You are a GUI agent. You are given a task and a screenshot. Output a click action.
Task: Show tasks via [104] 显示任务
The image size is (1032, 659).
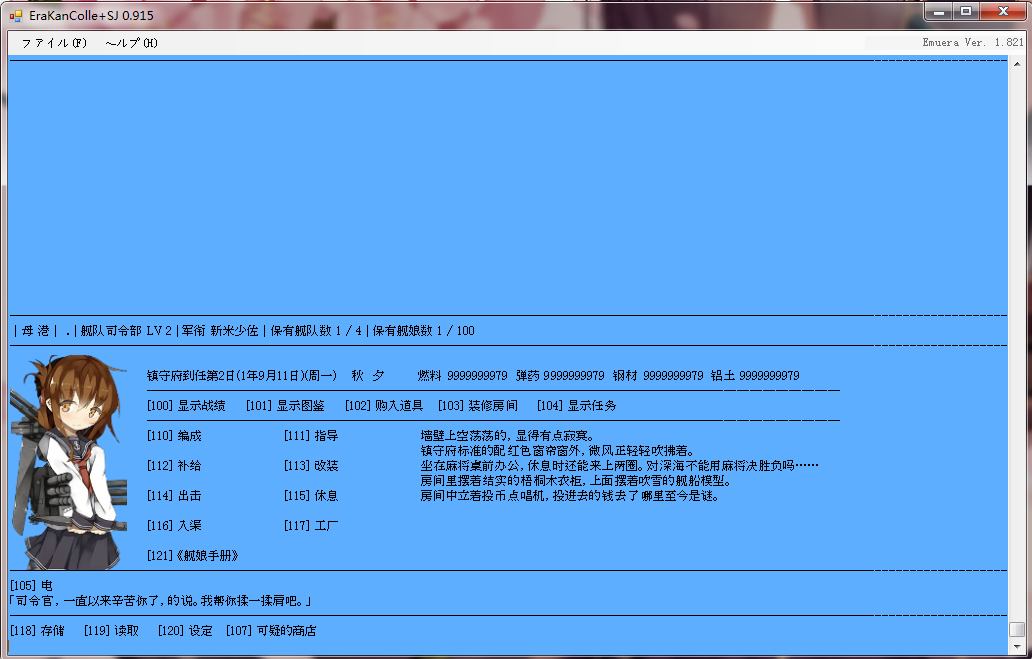(x=576, y=406)
